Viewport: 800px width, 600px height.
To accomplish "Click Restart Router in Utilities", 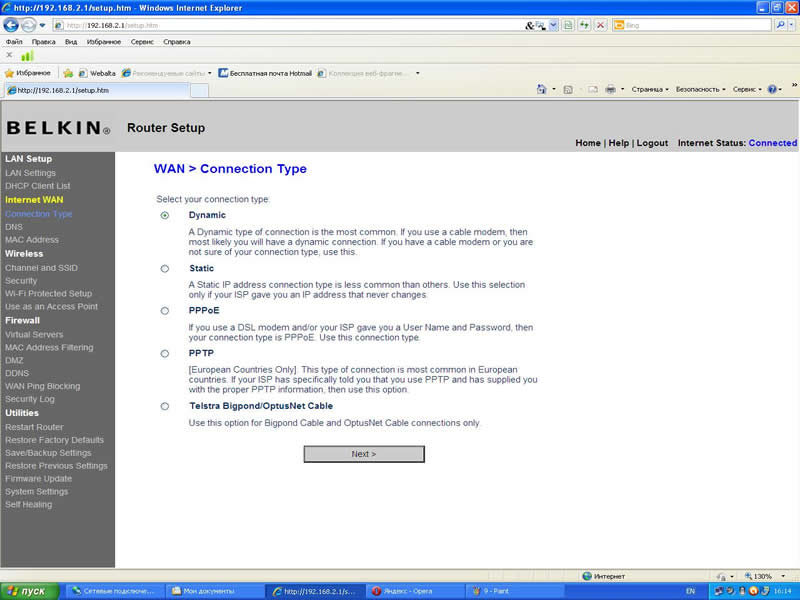I will click(34, 427).
